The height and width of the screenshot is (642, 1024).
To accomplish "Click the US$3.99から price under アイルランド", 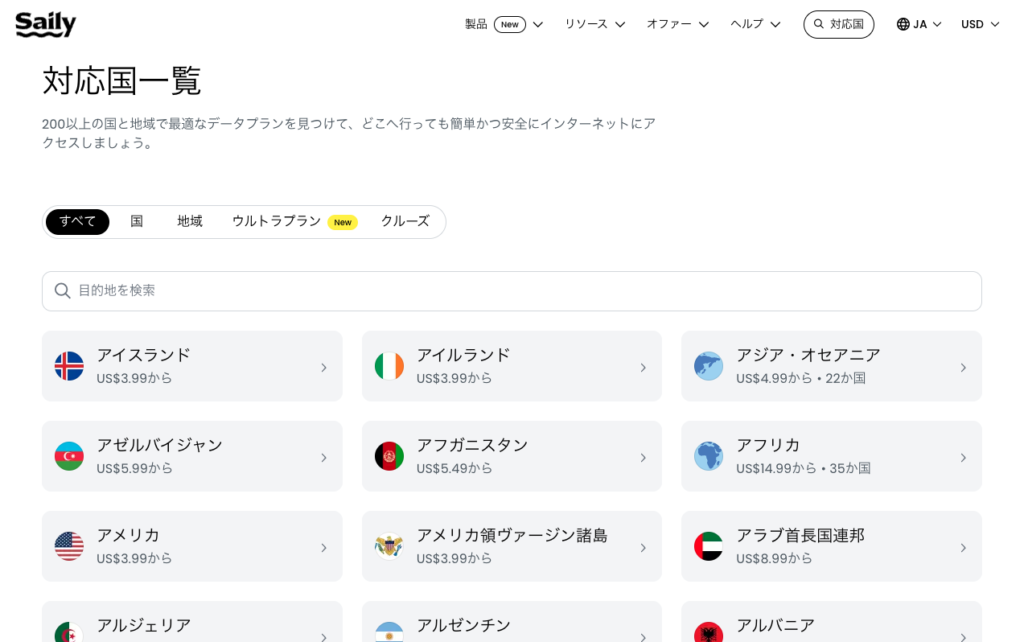I will click(454, 378).
